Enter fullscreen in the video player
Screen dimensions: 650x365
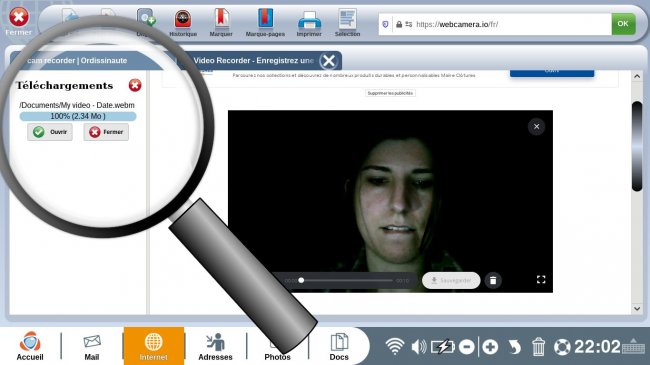pos(541,280)
